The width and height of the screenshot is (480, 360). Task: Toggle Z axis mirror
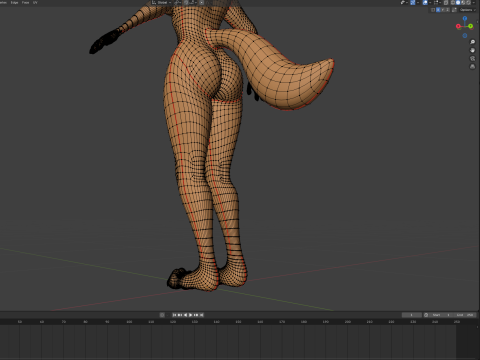coord(447,10)
